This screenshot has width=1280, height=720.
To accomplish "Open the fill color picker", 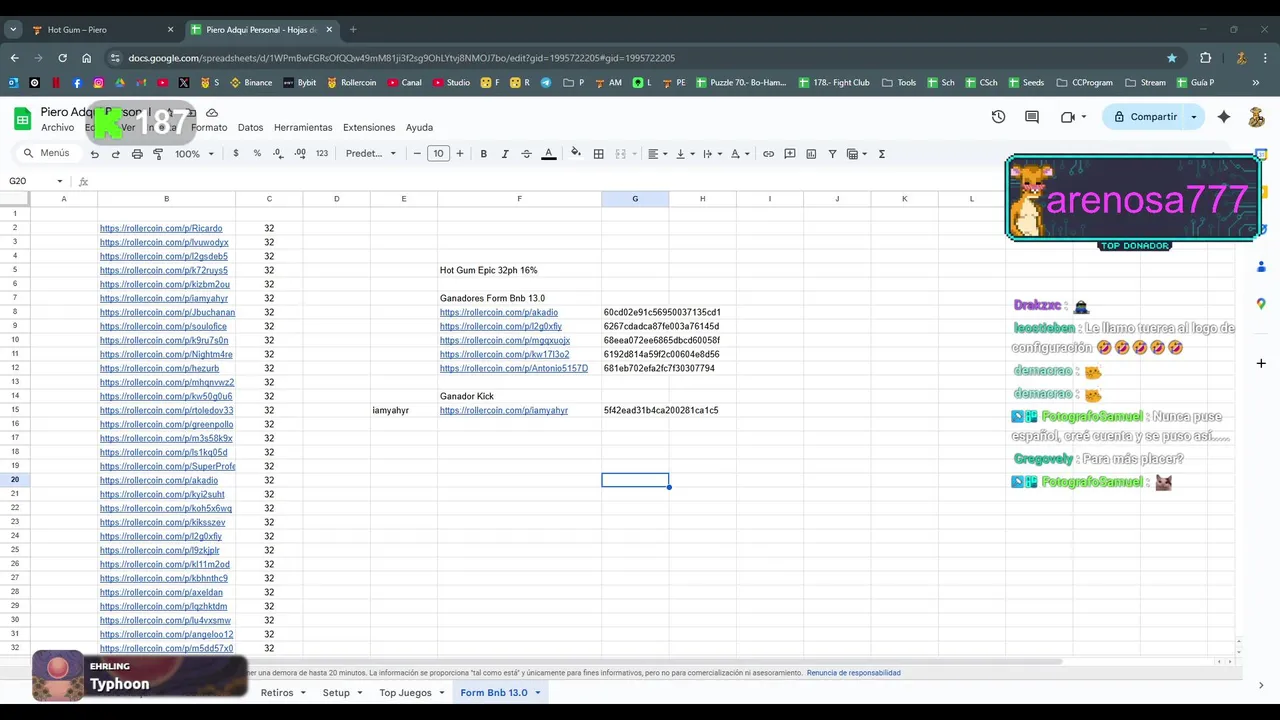I will (575, 154).
